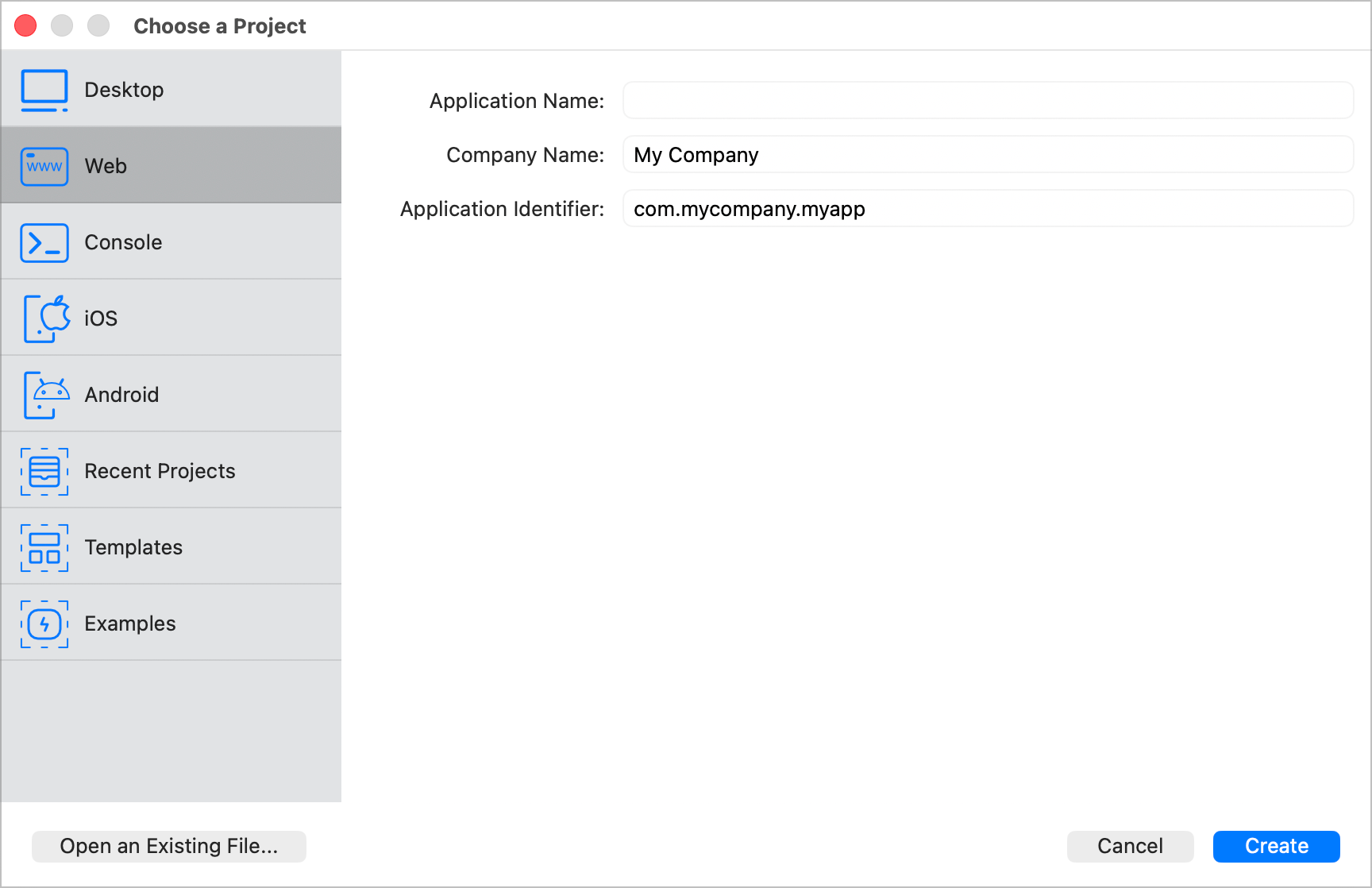
Task: Cancel the project chooser dialog
Action: [1130, 846]
